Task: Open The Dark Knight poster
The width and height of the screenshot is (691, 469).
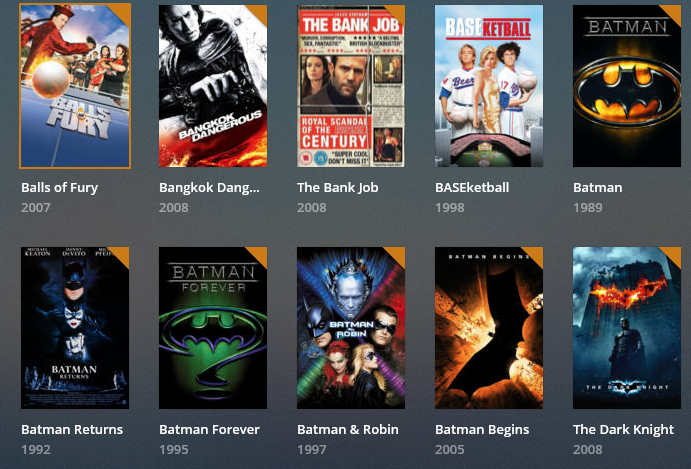Action: point(627,328)
